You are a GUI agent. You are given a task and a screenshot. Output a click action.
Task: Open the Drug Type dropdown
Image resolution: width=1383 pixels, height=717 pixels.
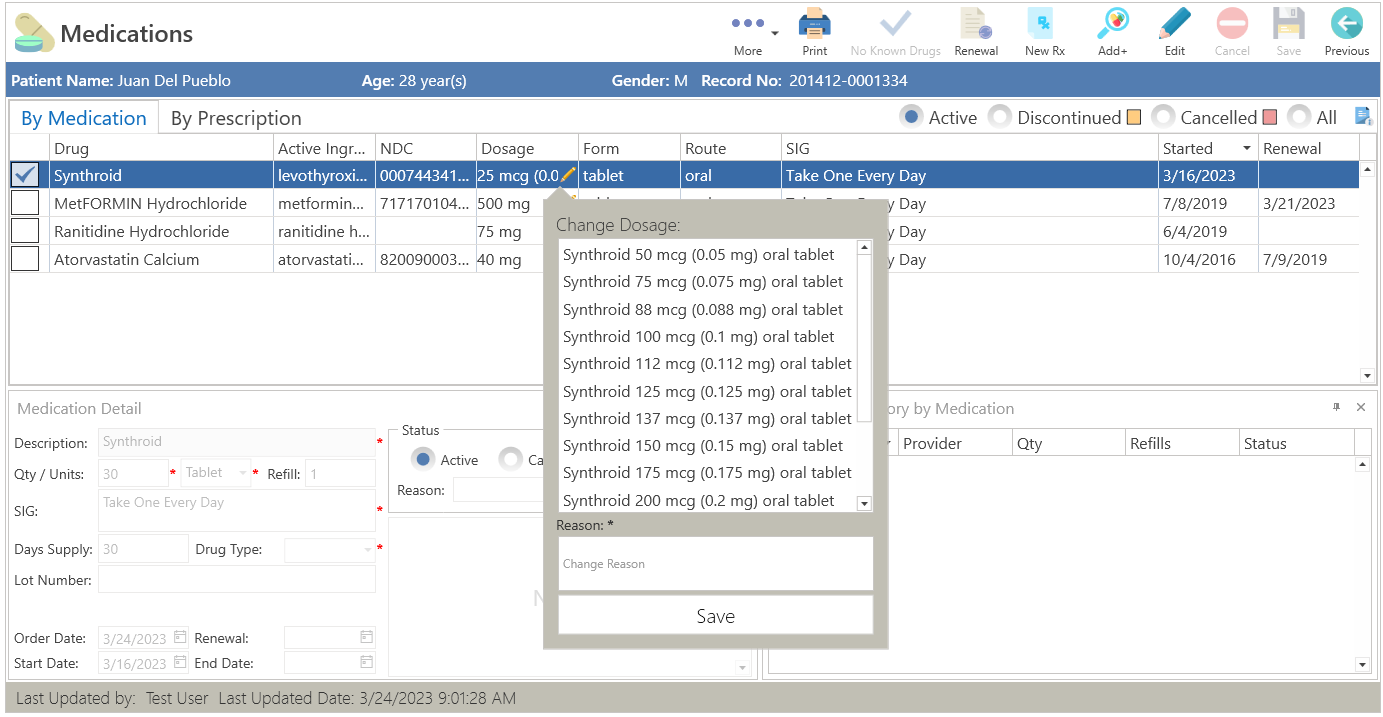[368, 550]
